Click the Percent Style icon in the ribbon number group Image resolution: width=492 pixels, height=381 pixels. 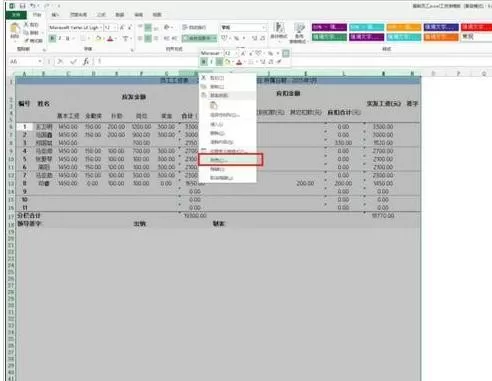(236, 38)
